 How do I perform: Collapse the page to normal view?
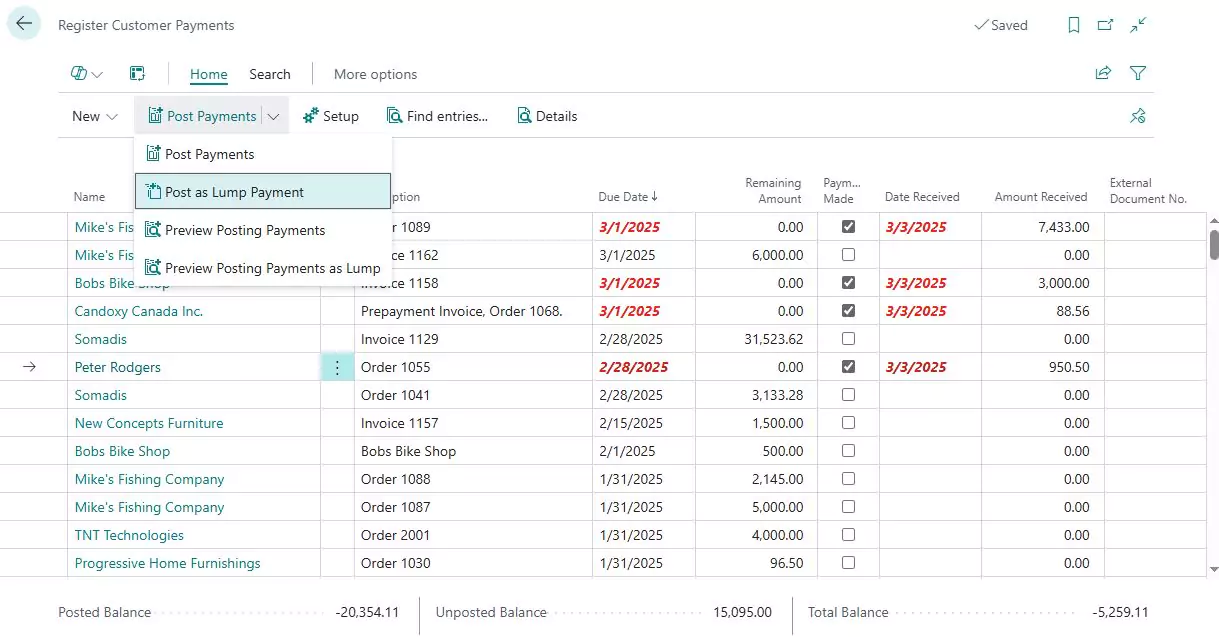(1138, 24)
